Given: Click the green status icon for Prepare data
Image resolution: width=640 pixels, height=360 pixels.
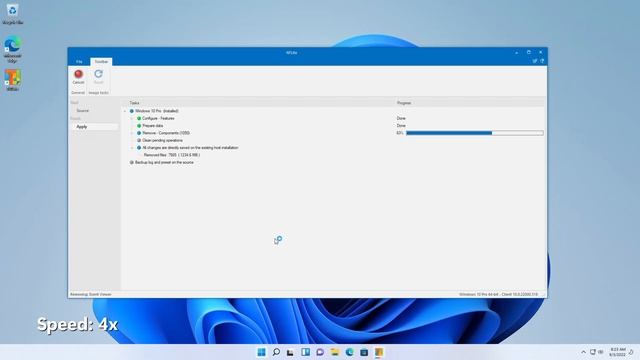Looking at the screenshot, I should pyautogui.click(x=139, y=126).
